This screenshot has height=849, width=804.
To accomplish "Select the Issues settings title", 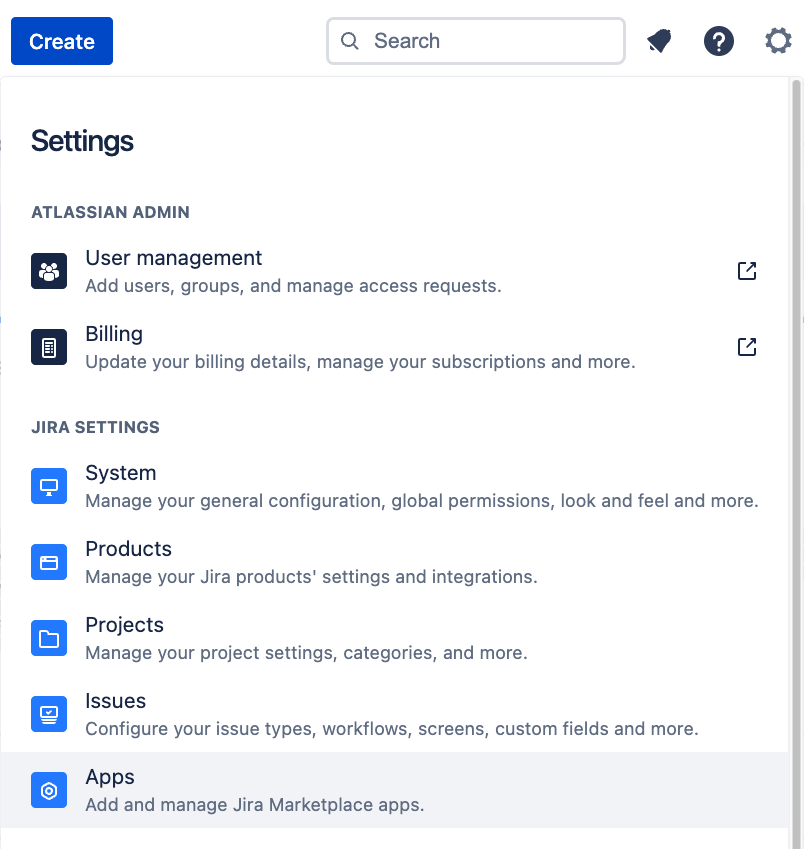I will (116, 701).
